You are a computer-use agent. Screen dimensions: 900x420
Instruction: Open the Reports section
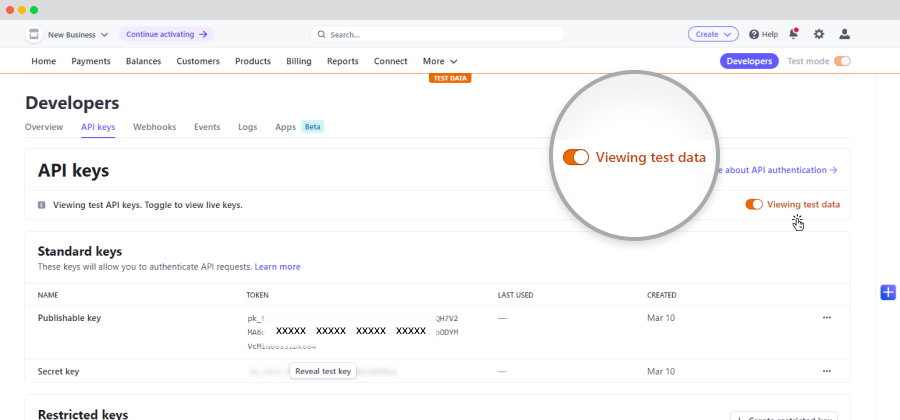coord(343,61)
